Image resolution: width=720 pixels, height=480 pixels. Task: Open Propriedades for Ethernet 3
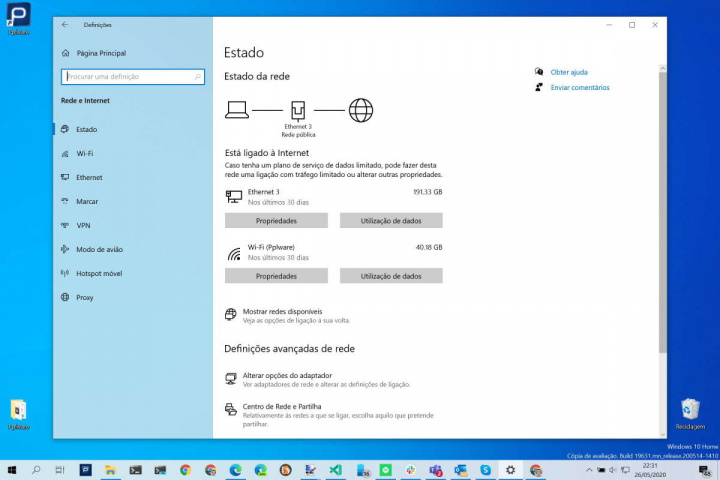click(x=276, y=220)
